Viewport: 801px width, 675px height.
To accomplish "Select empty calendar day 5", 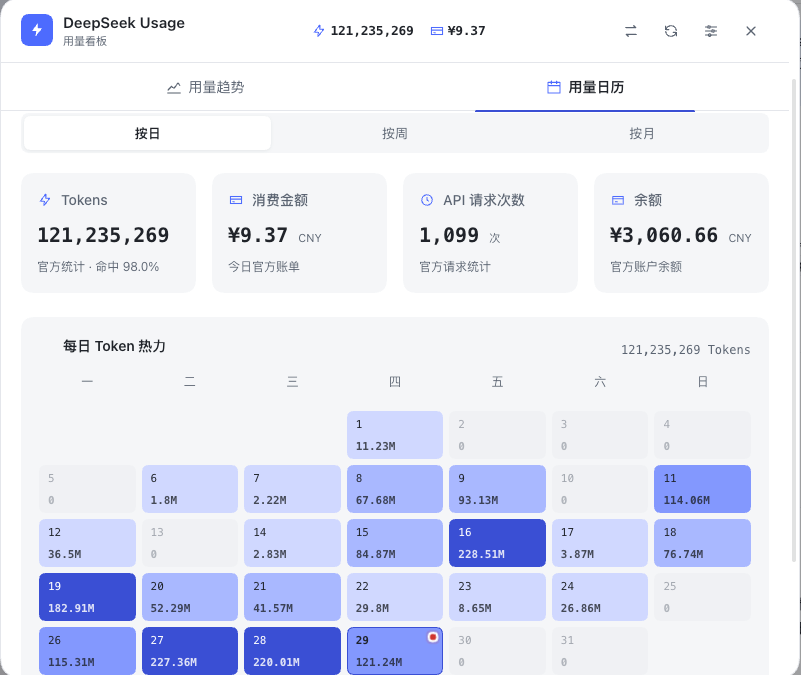I will coord(87,489).
